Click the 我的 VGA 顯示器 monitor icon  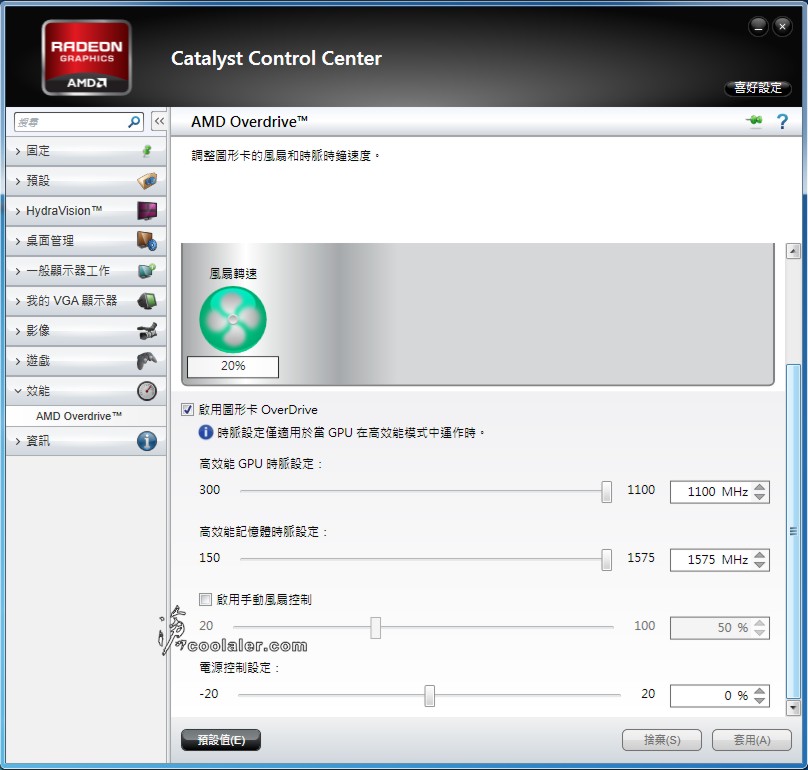pos(147,300)
